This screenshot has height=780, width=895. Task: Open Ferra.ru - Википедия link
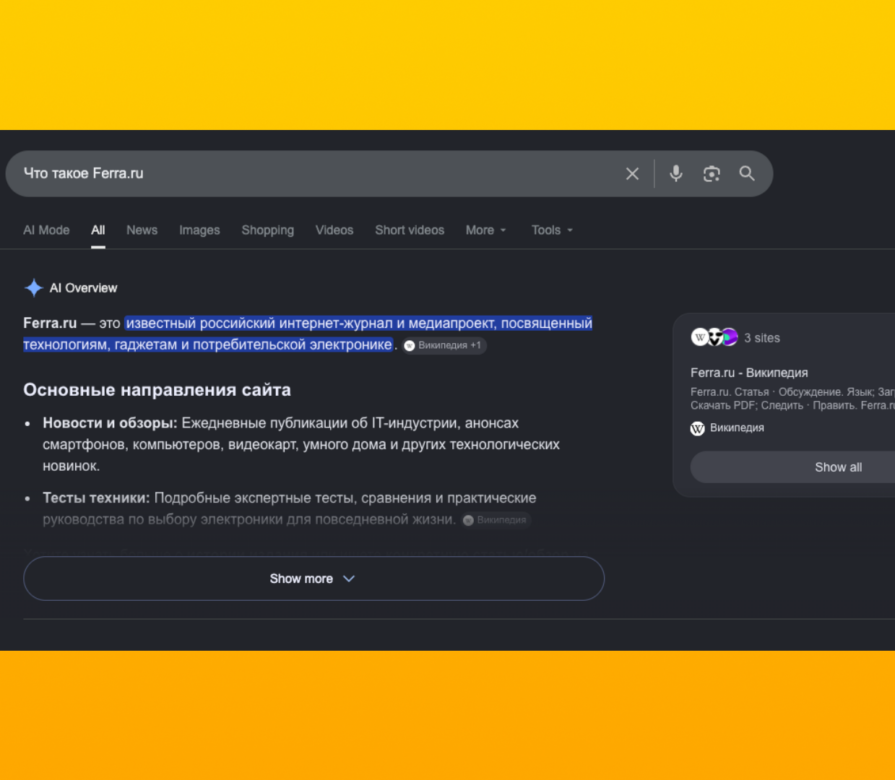coord(749,373)
